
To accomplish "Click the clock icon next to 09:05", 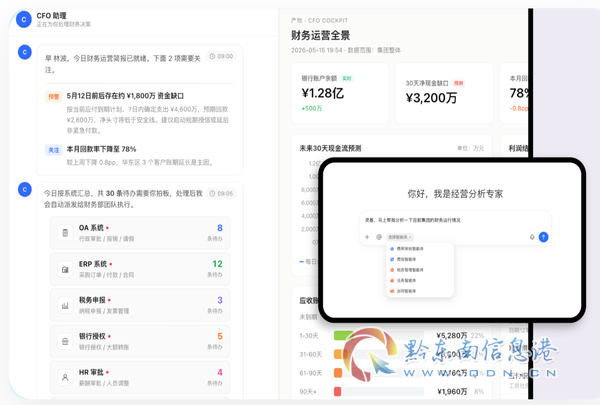I will tap(212, 193).
